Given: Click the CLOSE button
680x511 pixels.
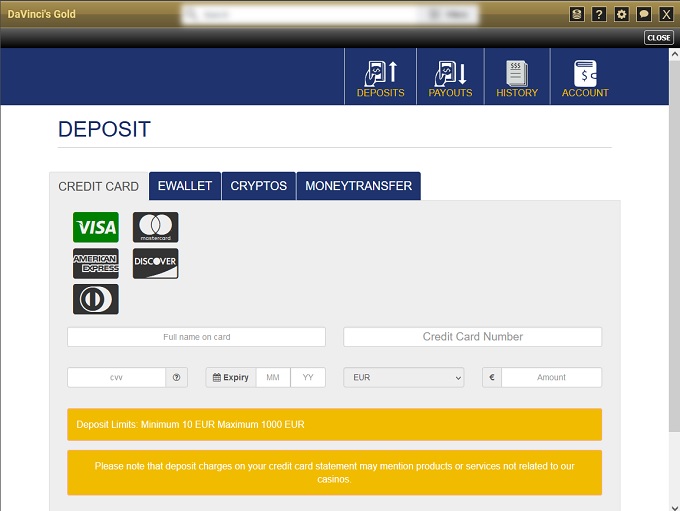Looking at the screenshot, I should 658,38.
